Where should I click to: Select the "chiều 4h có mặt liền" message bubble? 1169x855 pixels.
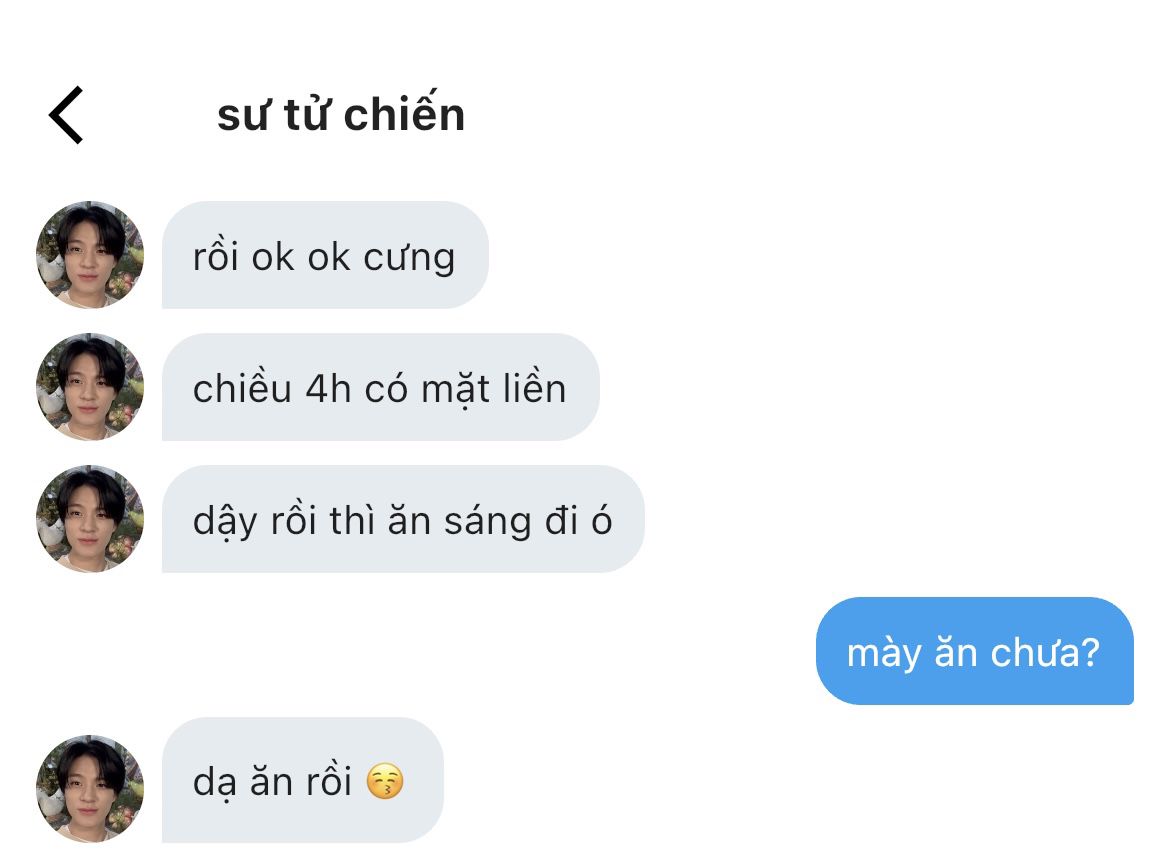[x=381, y=386]
